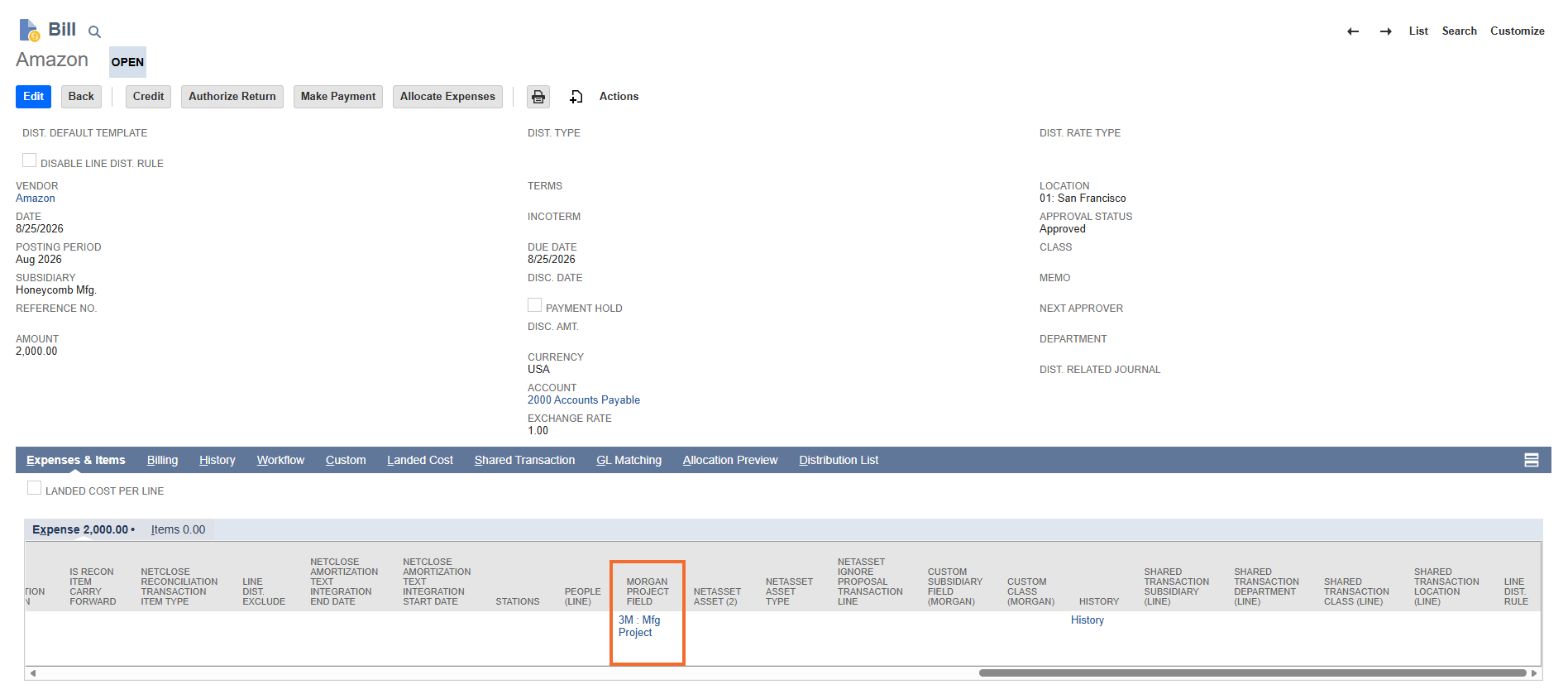Open quick search magnifier next to Bill

coord(94,32)
